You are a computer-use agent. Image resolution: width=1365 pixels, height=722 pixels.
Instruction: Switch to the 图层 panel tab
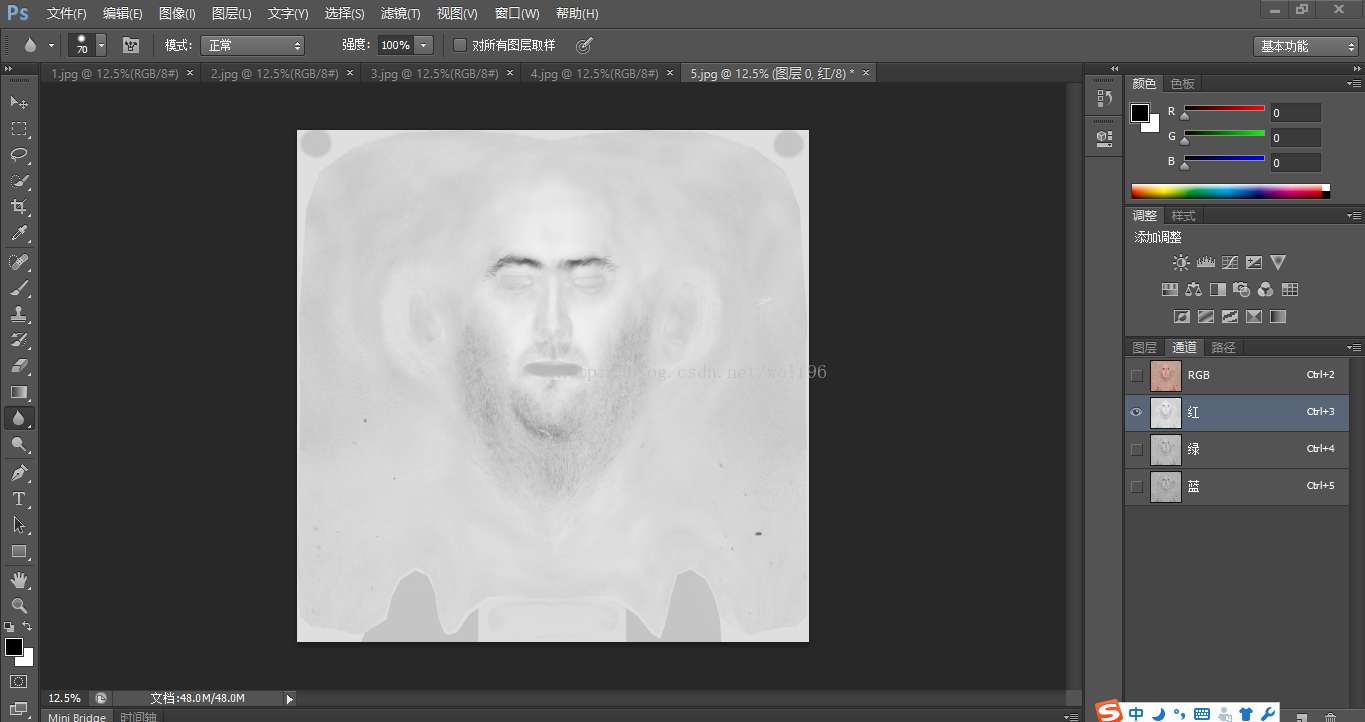click(1144, 347)
